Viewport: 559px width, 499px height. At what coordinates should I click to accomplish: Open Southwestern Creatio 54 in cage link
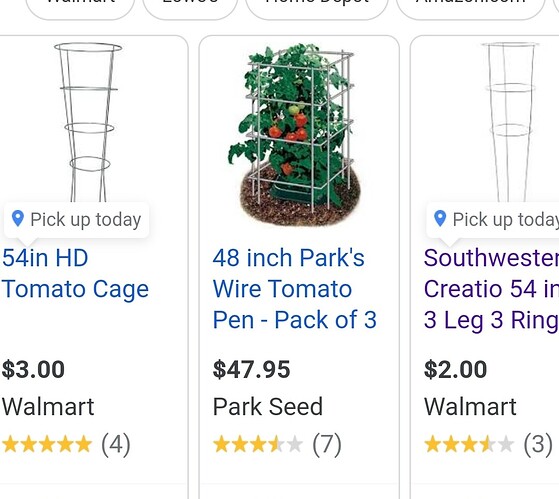[x=491, y=289]
